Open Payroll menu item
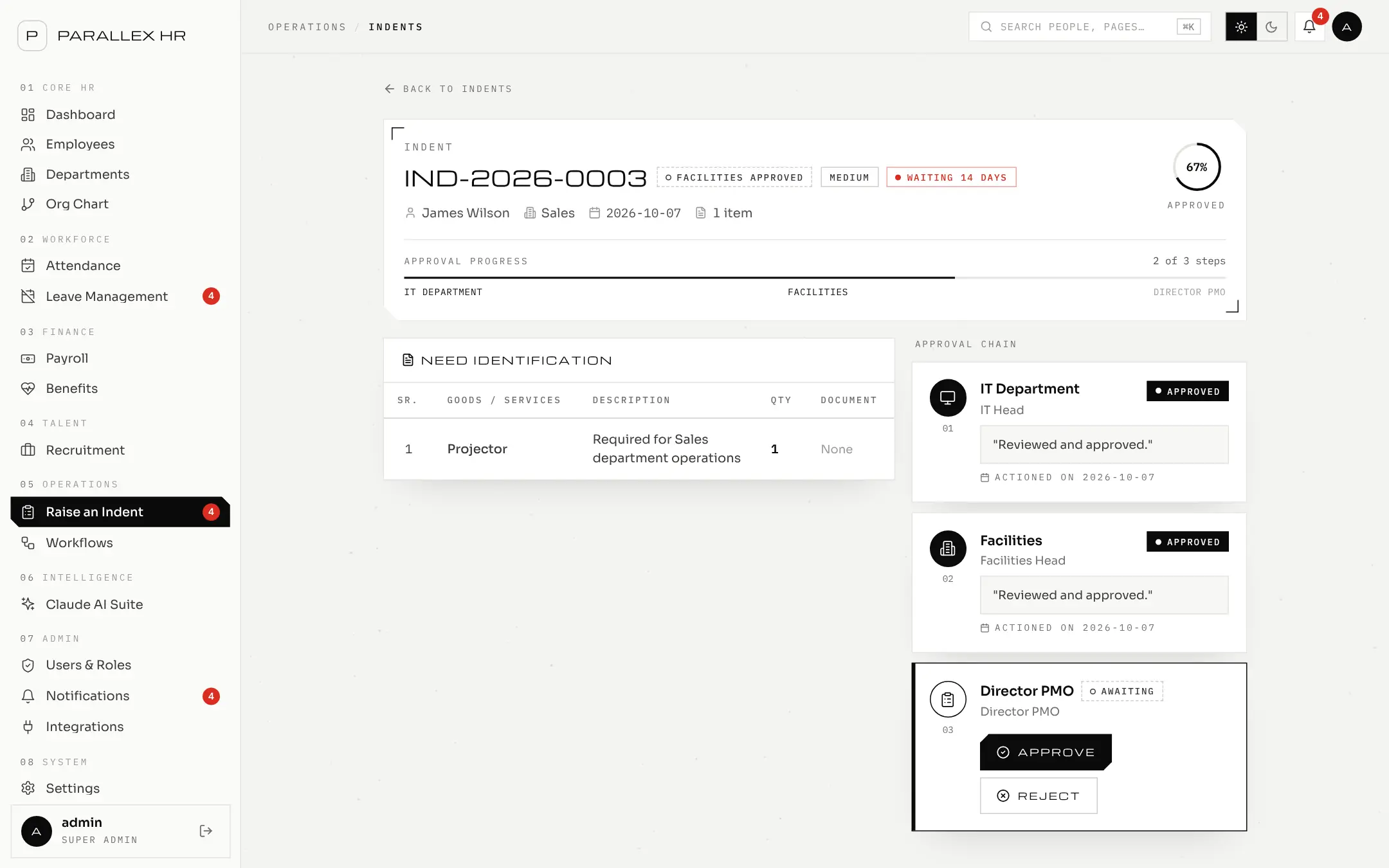 (120, 358)
